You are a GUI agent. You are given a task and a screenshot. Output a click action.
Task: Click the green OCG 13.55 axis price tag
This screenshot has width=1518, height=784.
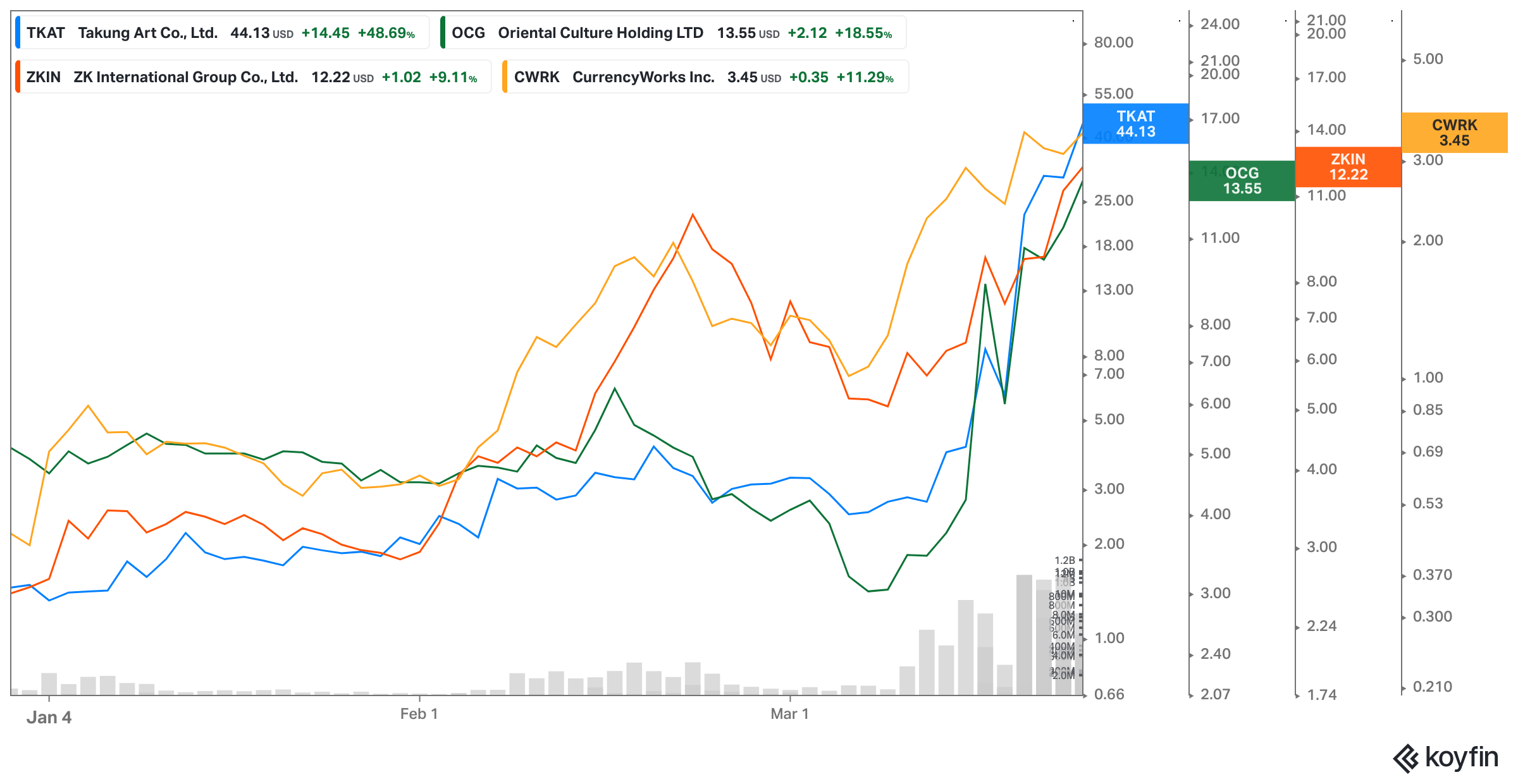click(1242, 181)
